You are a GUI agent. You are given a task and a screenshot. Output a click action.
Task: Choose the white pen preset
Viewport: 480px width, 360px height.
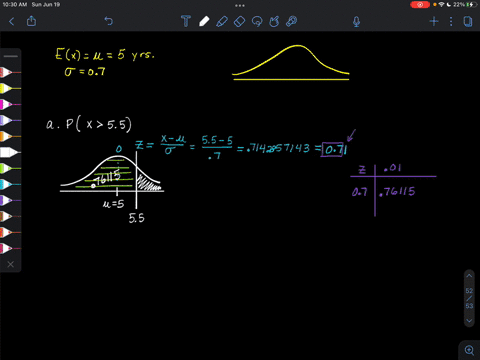10,152
